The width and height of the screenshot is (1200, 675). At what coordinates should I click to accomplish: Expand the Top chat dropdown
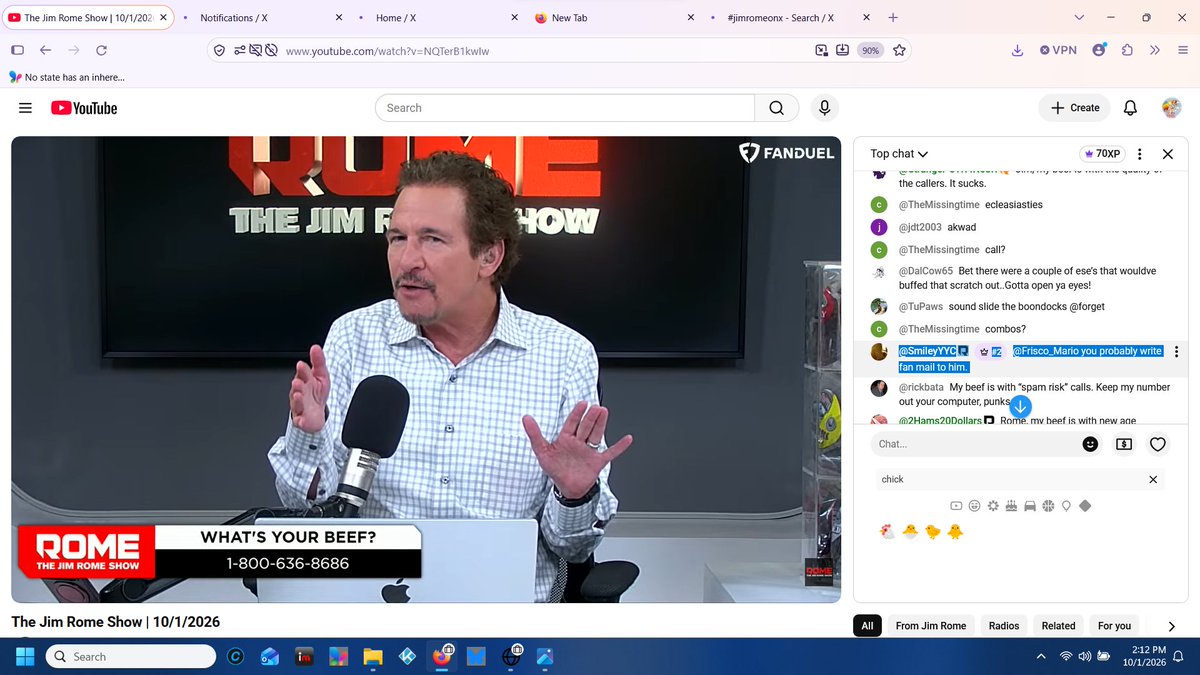pyautogui.click(x=899, y=154)
